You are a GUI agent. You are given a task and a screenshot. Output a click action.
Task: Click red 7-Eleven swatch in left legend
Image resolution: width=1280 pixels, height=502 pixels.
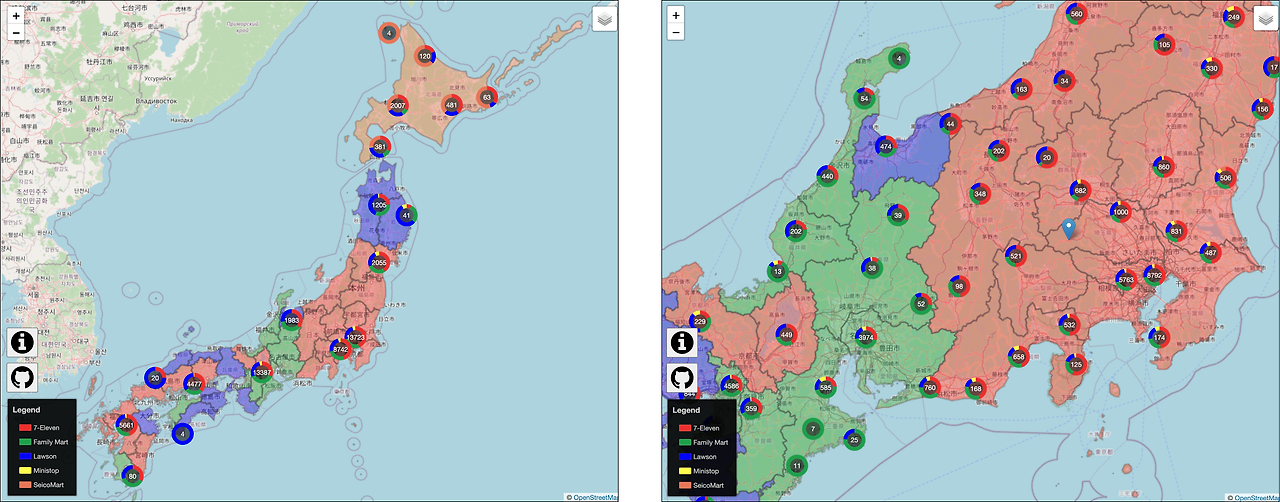click(25, 428)
